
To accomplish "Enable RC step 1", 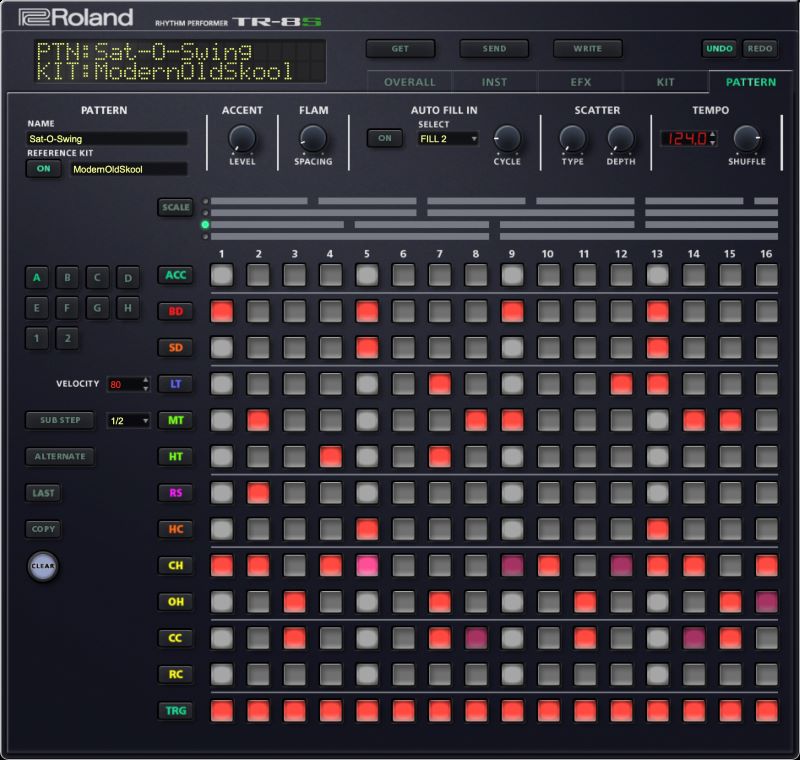I will (x=222, y=674).
